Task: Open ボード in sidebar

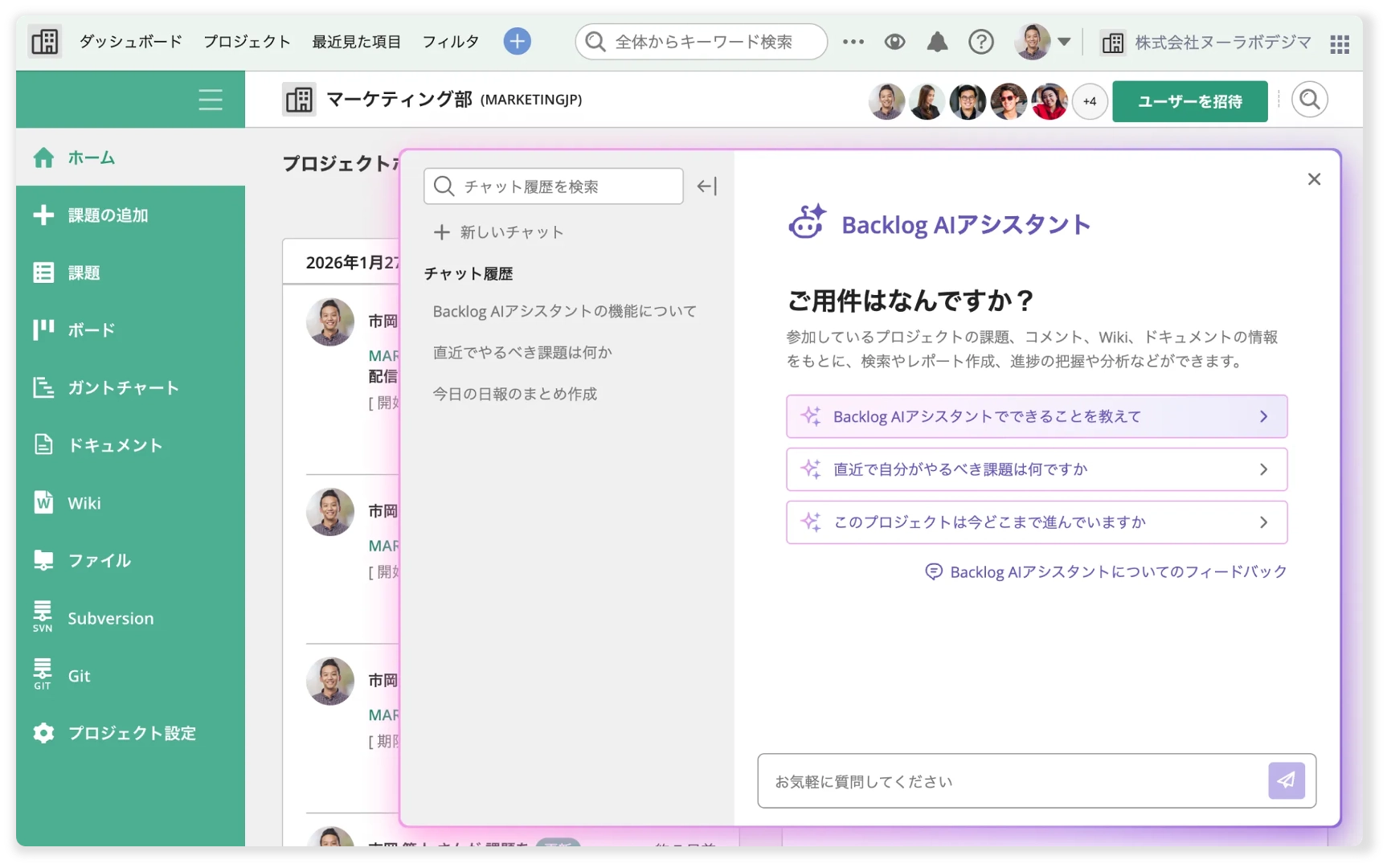Action: 130,330
